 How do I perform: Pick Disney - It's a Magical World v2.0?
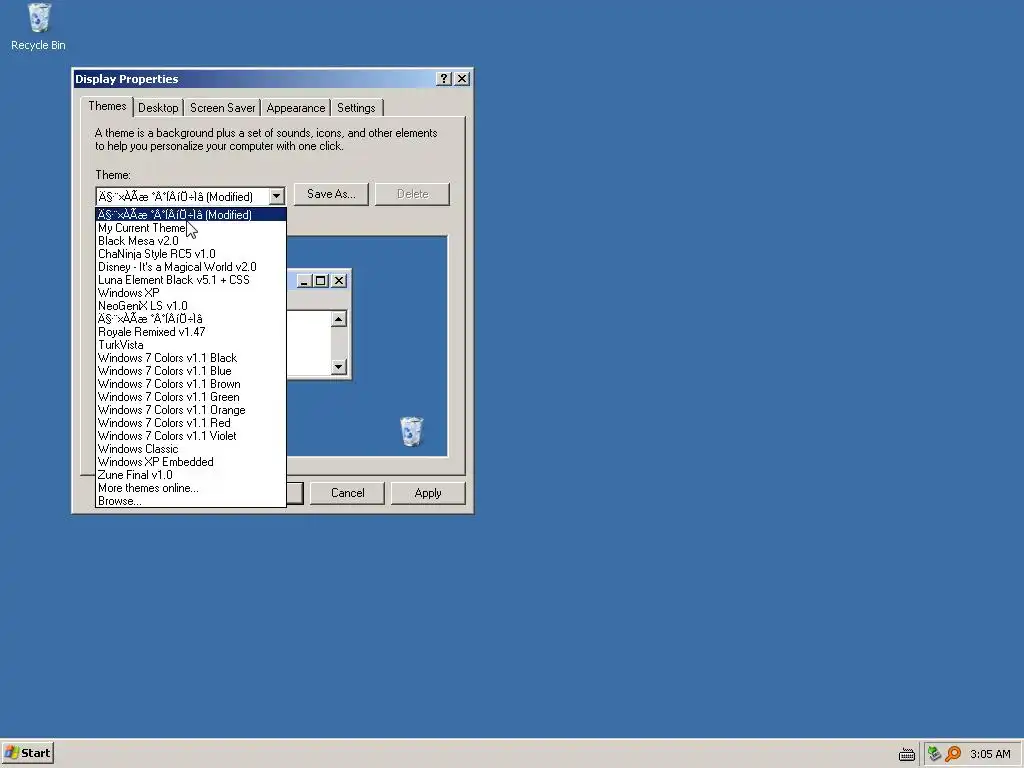[x=191, y=267]
